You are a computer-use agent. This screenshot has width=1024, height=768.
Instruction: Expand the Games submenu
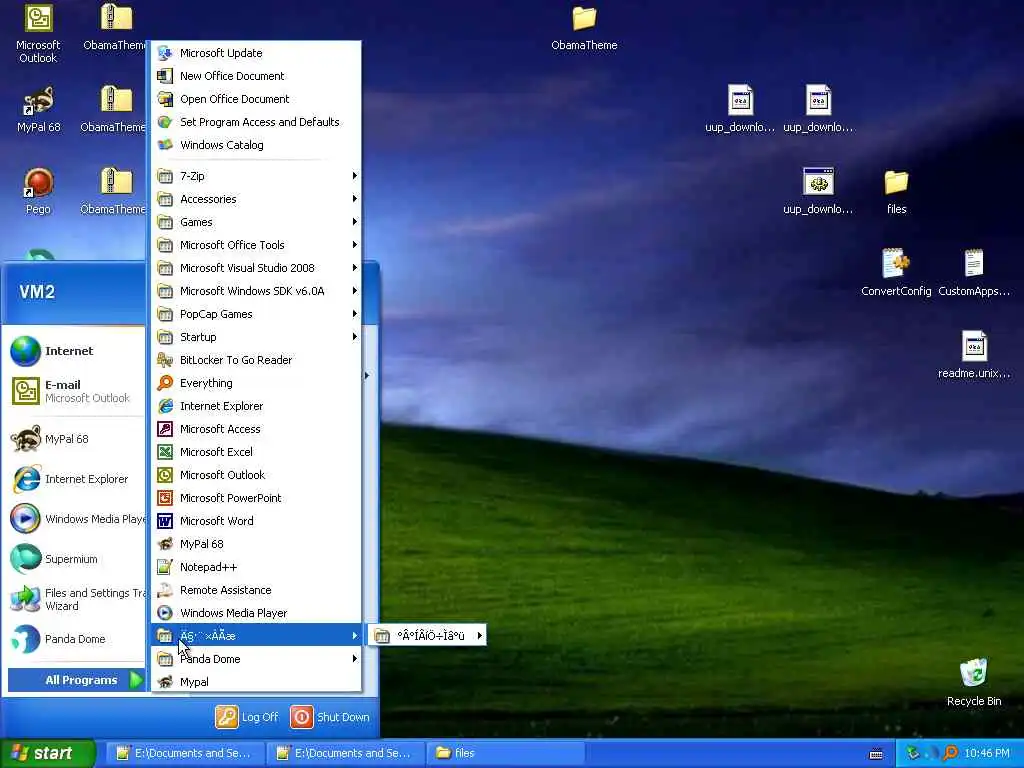(x=256, y=222)
